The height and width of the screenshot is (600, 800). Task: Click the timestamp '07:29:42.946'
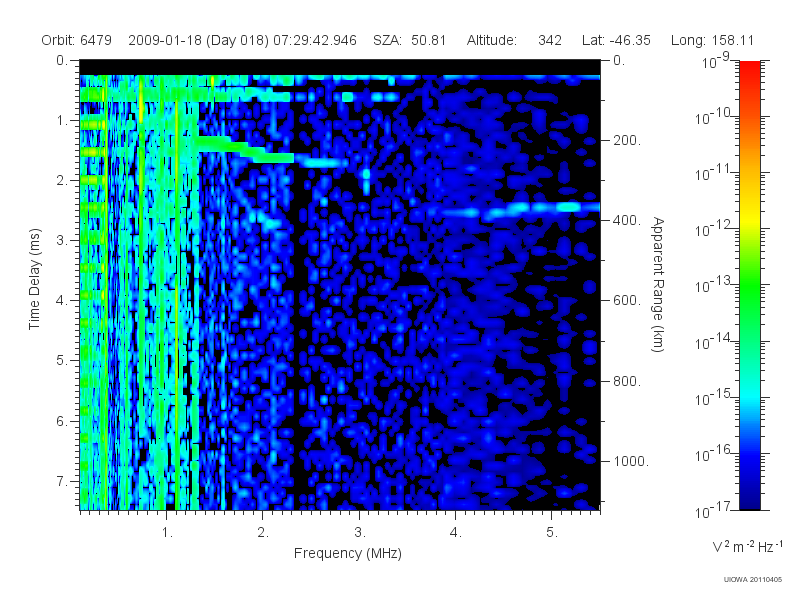pyautogui.click(x=315, y=40)
